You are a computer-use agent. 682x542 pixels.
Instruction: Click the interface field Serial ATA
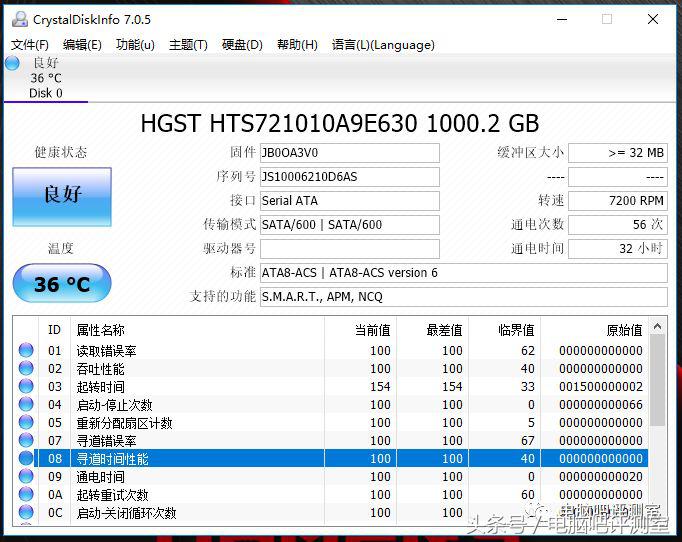[x=350, y=201]
